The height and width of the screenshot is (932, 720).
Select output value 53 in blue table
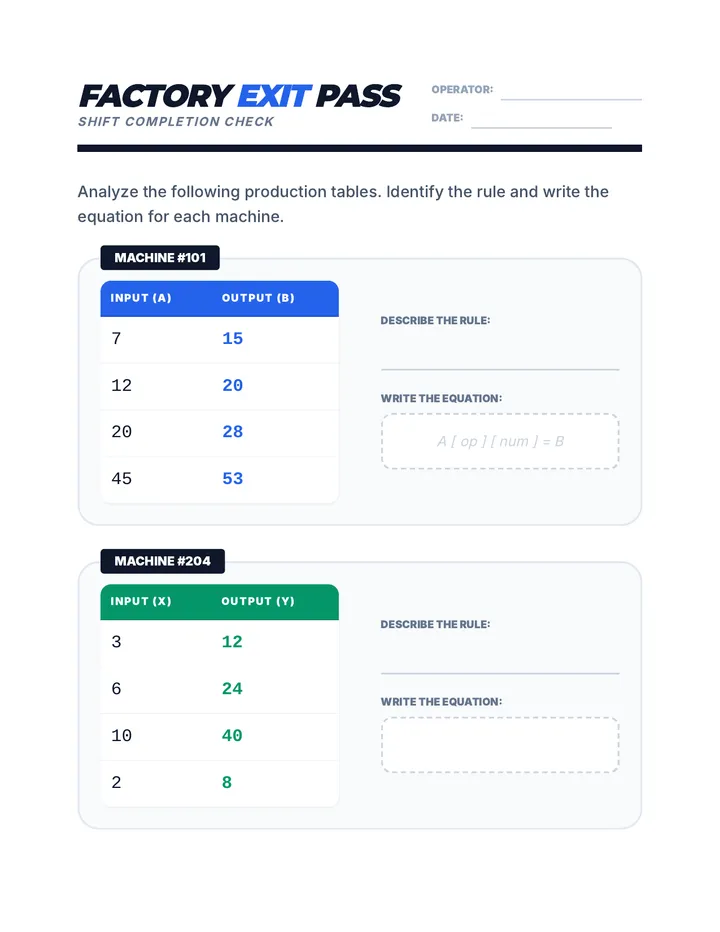(x=232, y=478)
